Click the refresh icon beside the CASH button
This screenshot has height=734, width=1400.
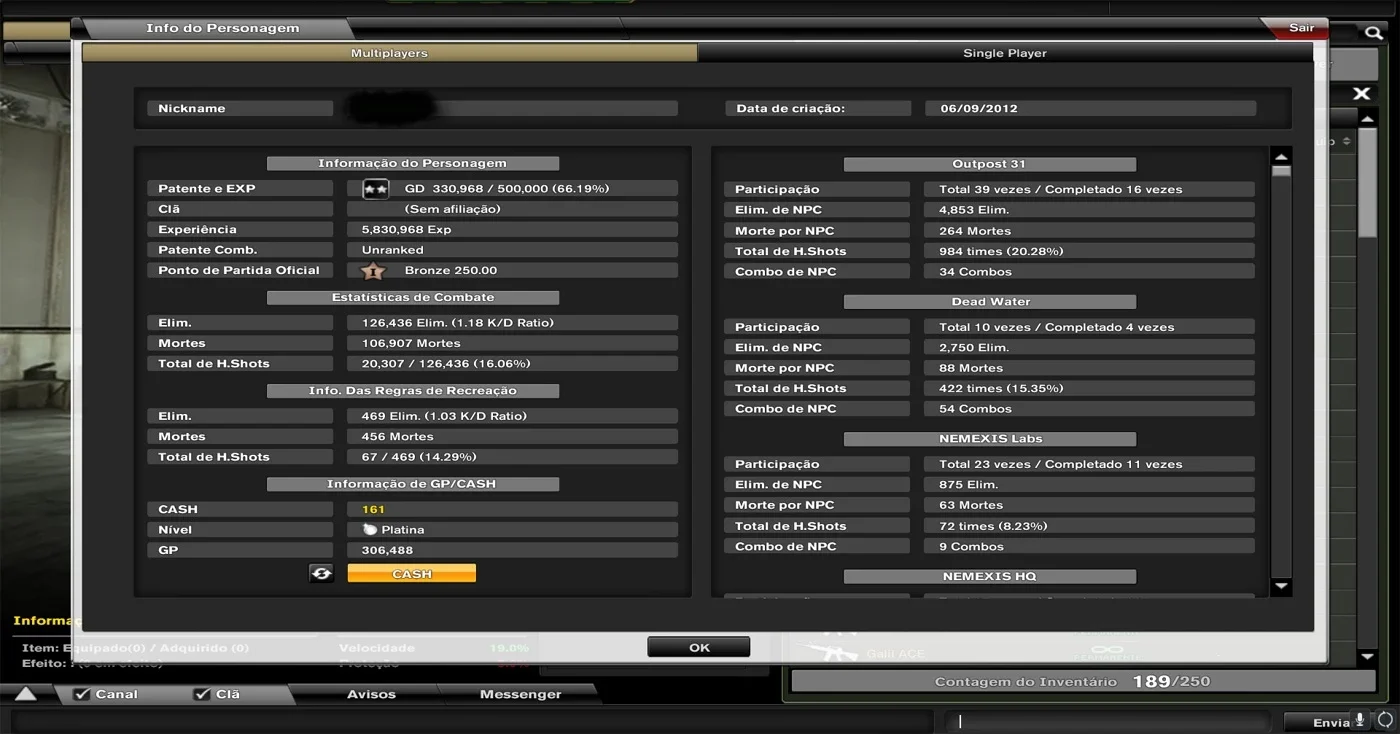point(321,573)
